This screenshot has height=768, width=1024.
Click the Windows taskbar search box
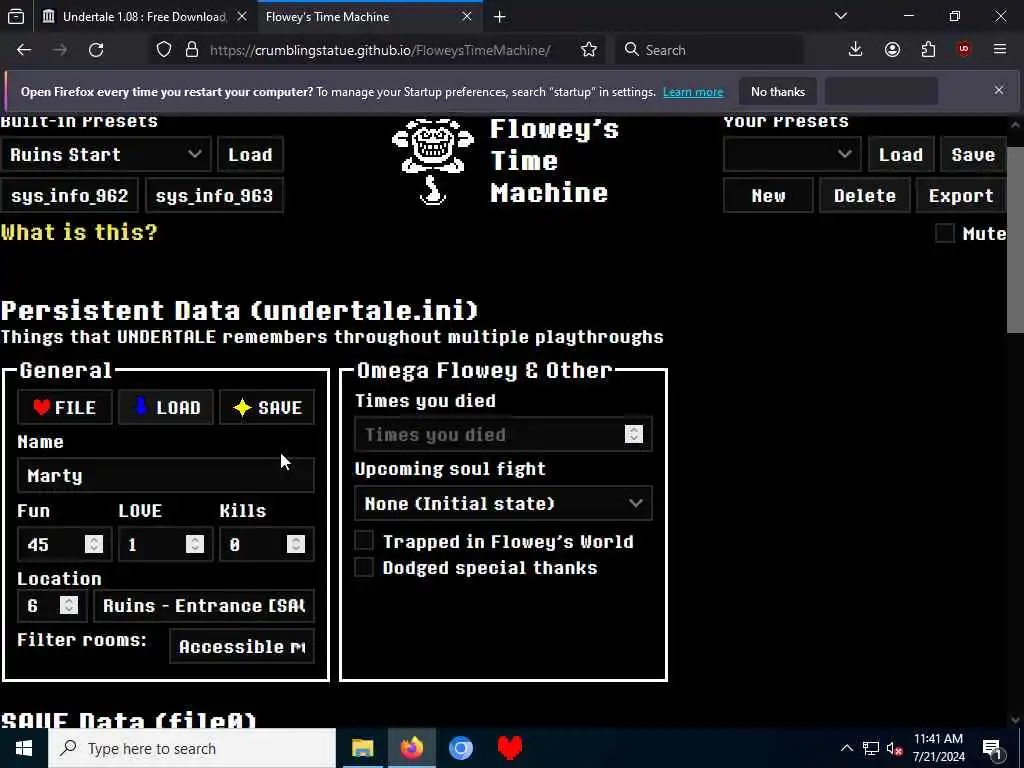192,748
